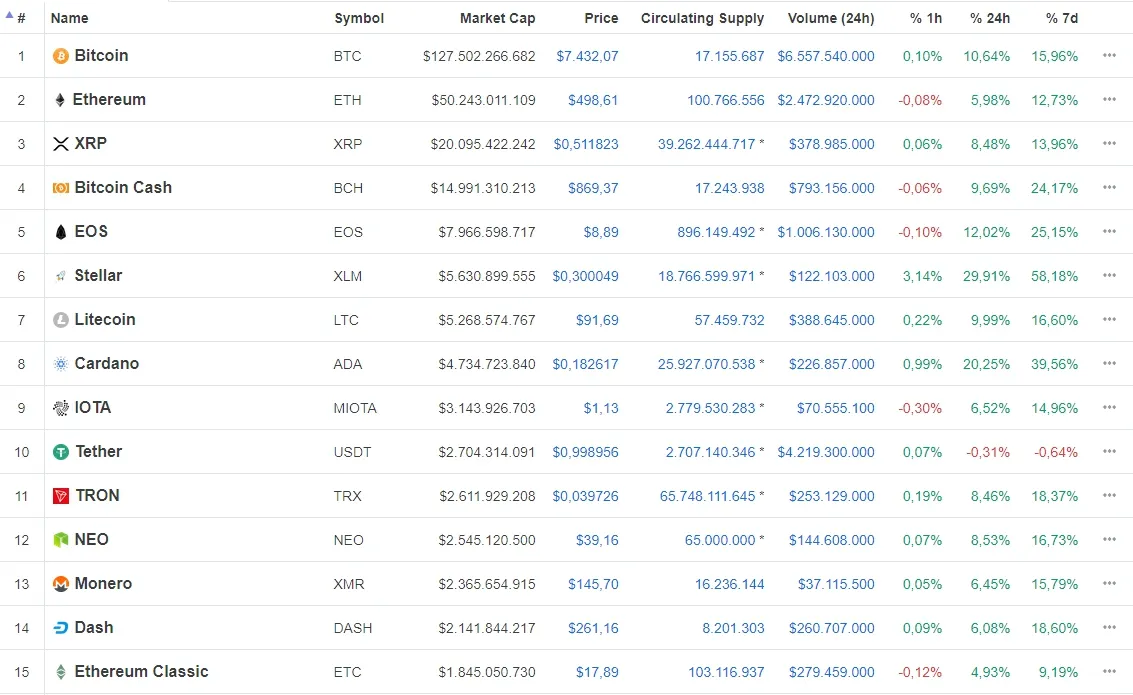Open the three-dot menu for IOTA row
1133x695 pixels.
coord(1109,407)
